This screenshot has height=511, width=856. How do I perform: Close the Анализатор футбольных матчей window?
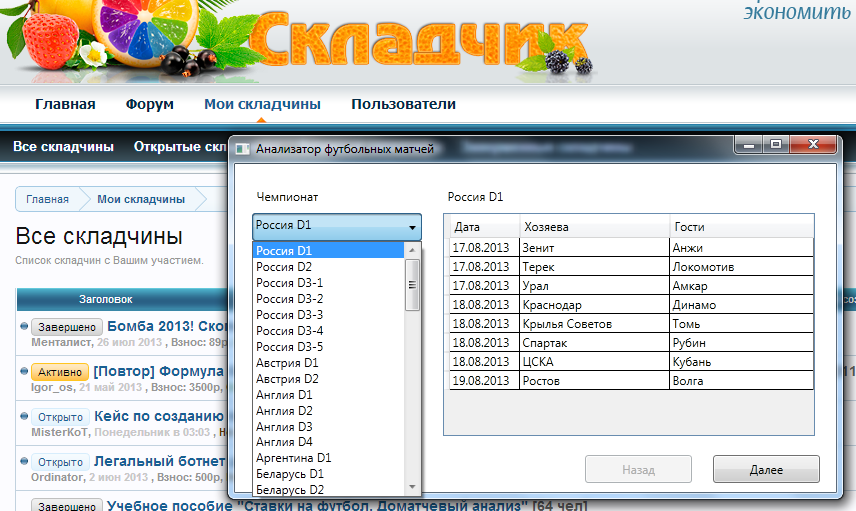[813, 146]
